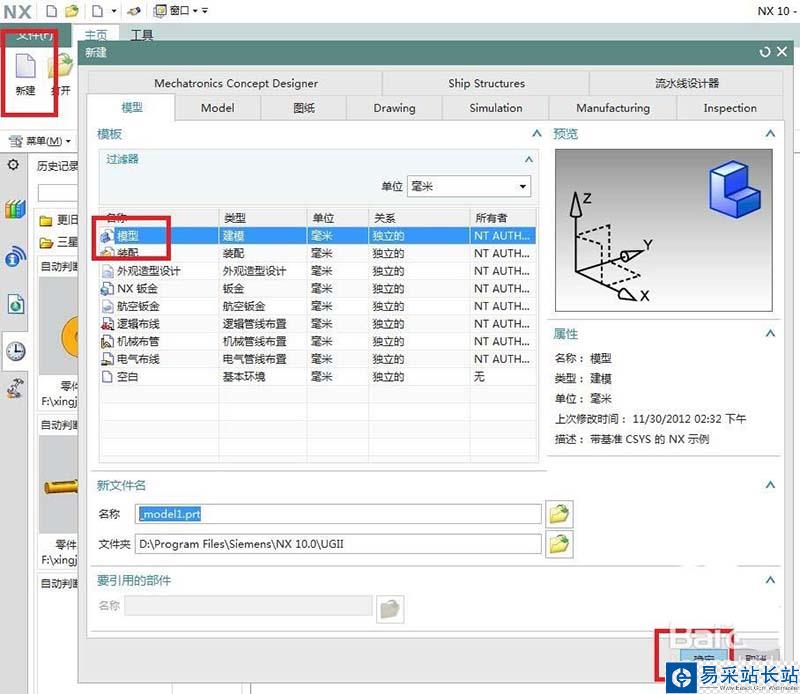Switch to the 工具 ribbon tab
Viewport: 800px width, 694px height.
(x=142, y=35)
